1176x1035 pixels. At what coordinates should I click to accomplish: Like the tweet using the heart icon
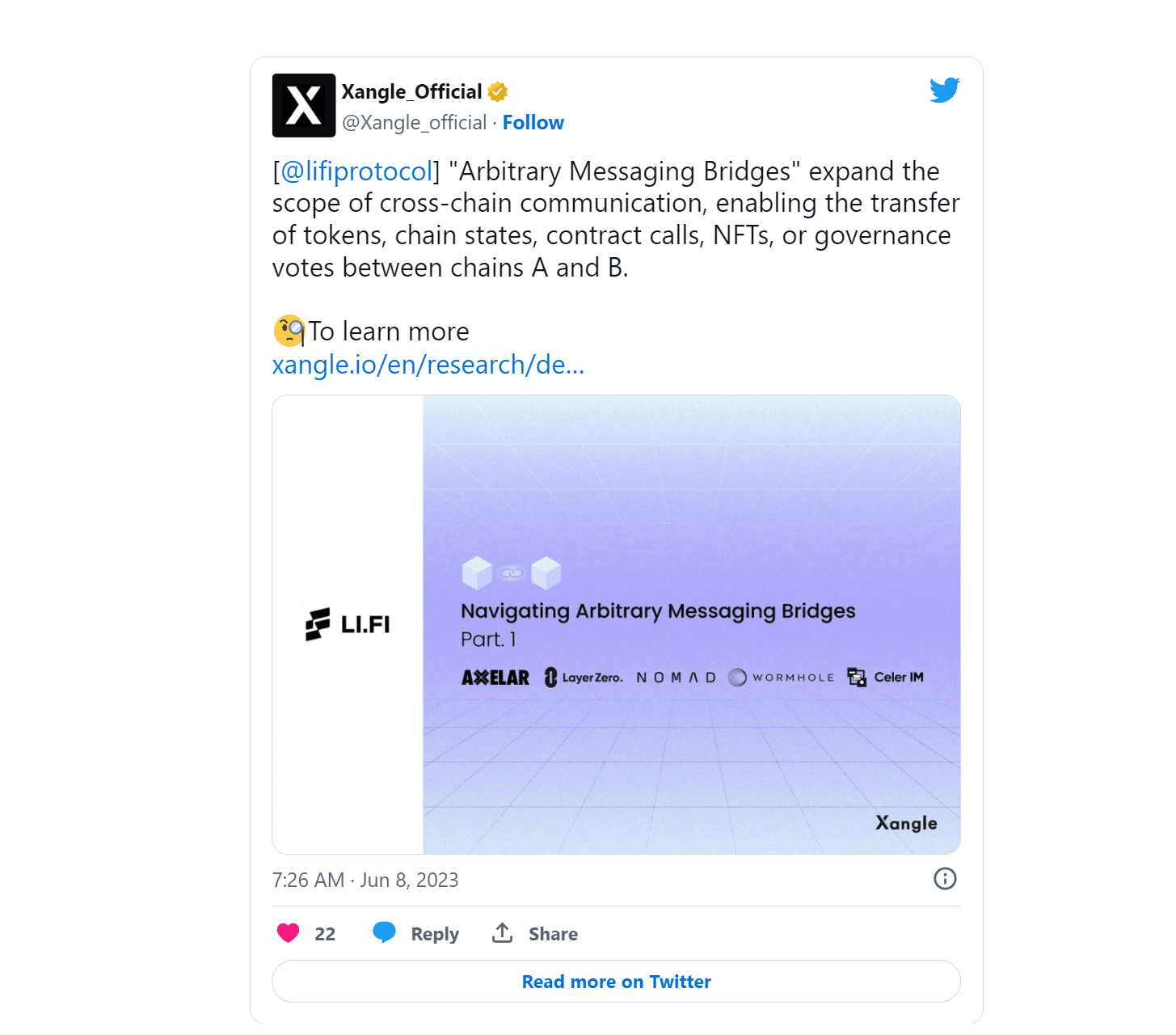287,933
